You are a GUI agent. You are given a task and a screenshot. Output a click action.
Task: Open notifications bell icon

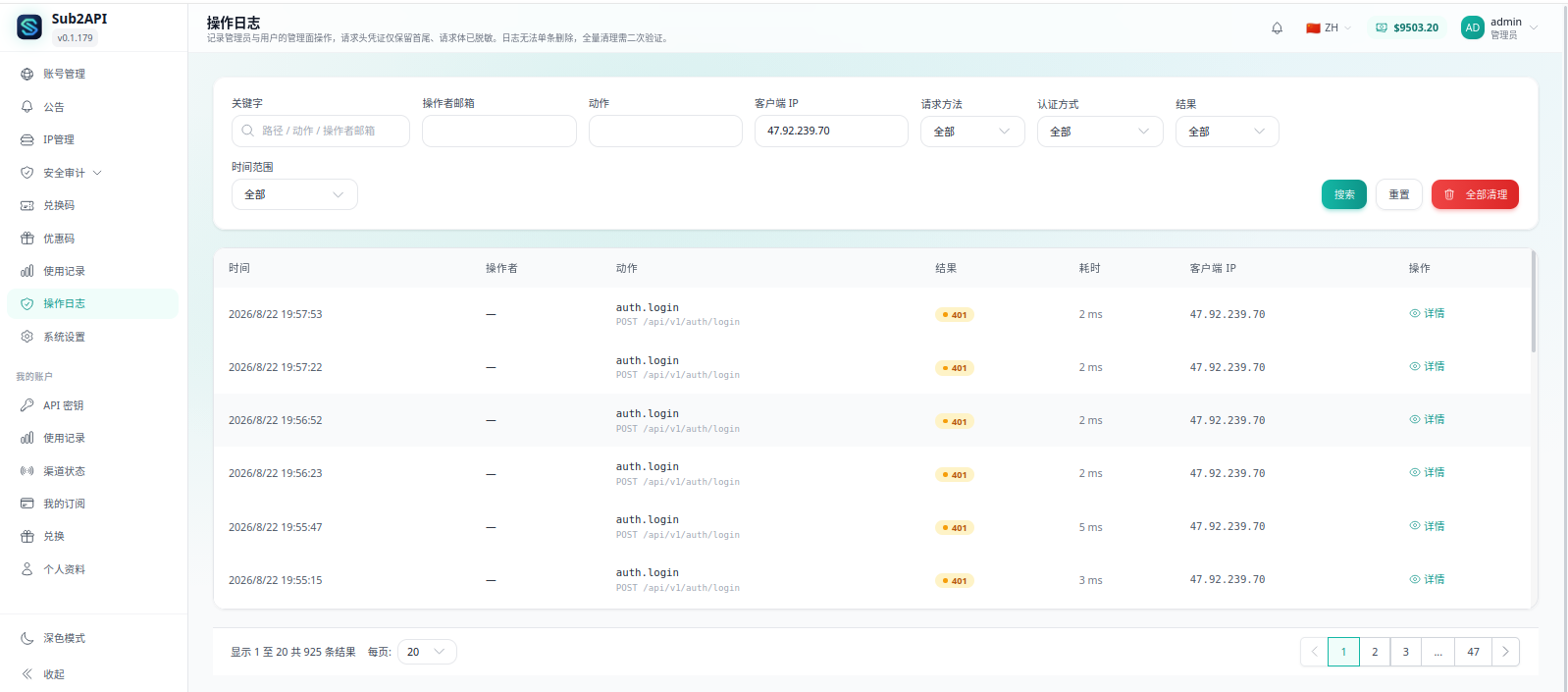coord(1277,27)
